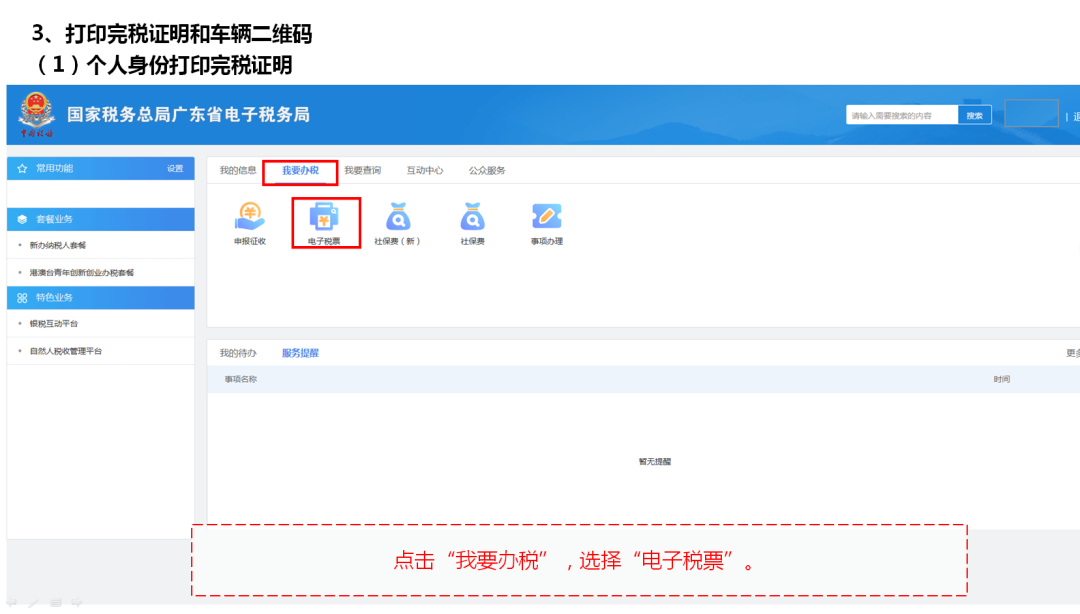Image resolution: width=1080 pixels, height=614 pixels.
Task: Open the 事项办理 pencil icon
Action: point(547,216)
